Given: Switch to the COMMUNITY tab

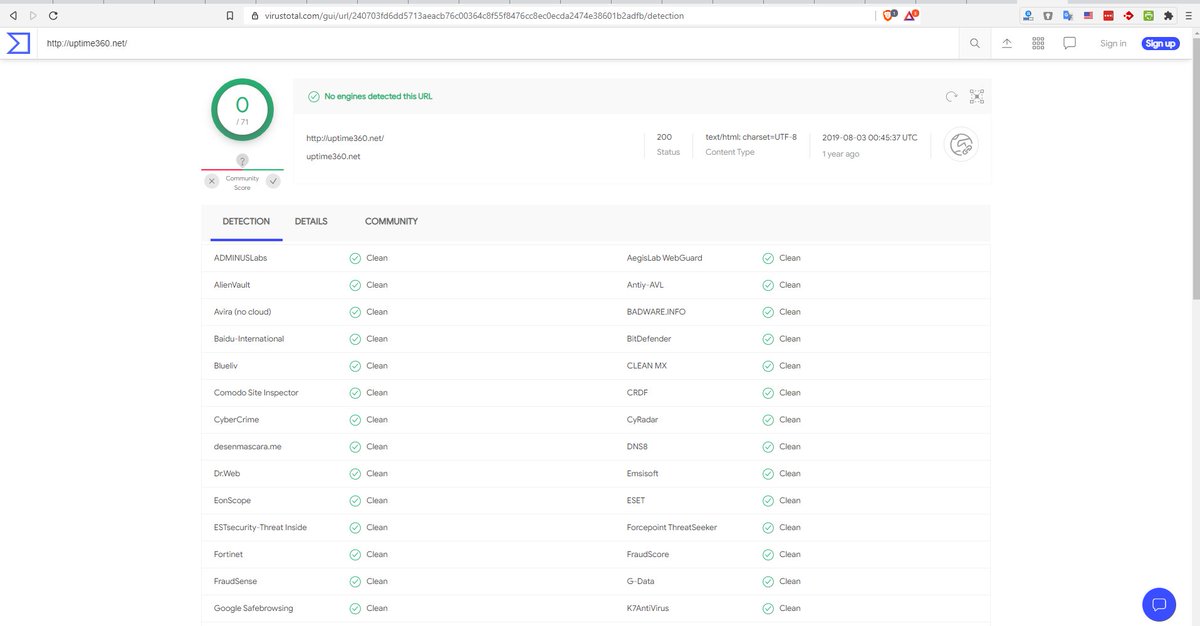Looking at the screenshot, I should pyautogui.click(x=391, y=222).
